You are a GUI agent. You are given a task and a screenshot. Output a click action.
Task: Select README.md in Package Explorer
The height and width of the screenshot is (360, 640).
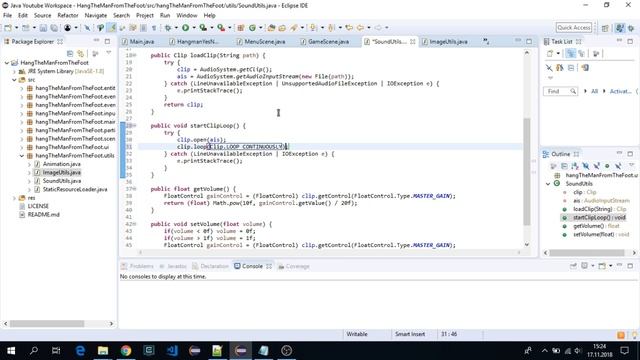pos(44,215)
